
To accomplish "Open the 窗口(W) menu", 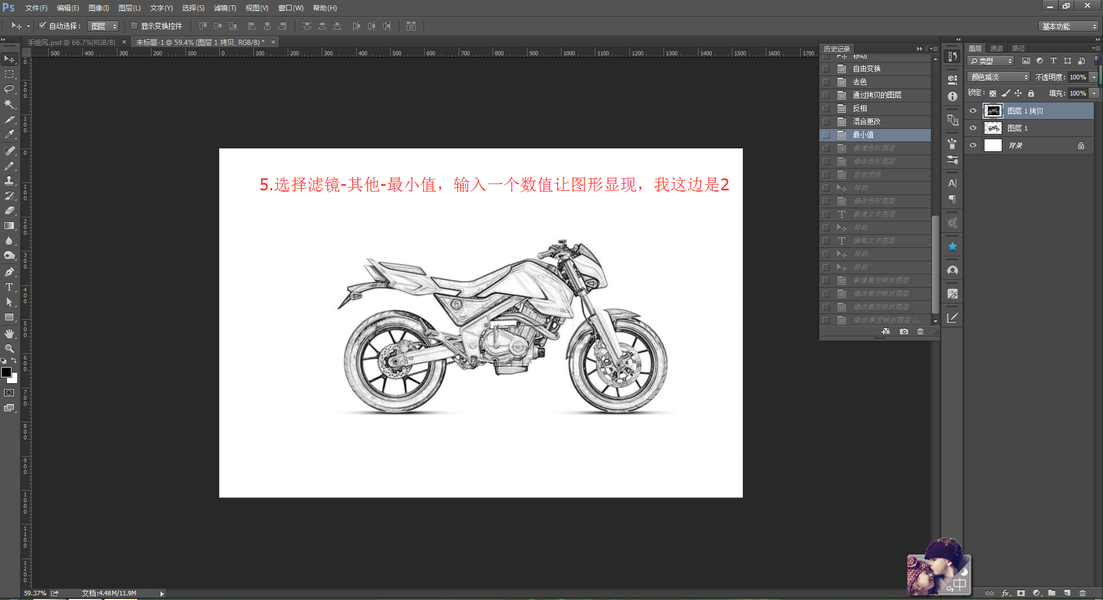I will pos(291,8).
